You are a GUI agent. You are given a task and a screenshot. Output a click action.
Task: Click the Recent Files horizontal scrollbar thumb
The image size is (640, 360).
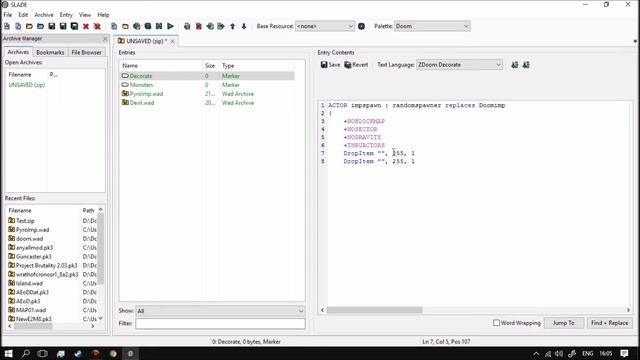click(x=33, y=326)
